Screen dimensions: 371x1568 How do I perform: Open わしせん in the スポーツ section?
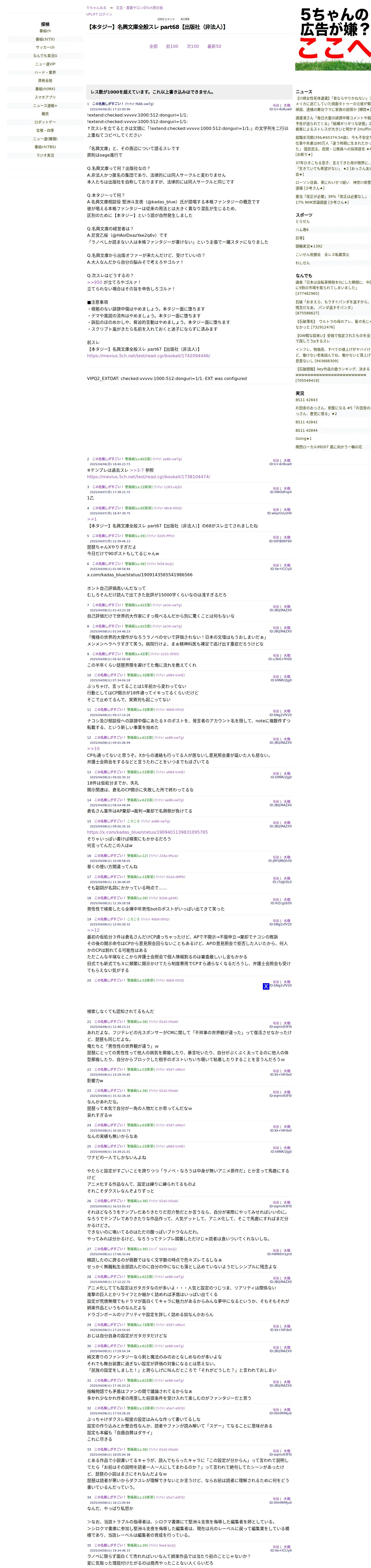(303, 263)
